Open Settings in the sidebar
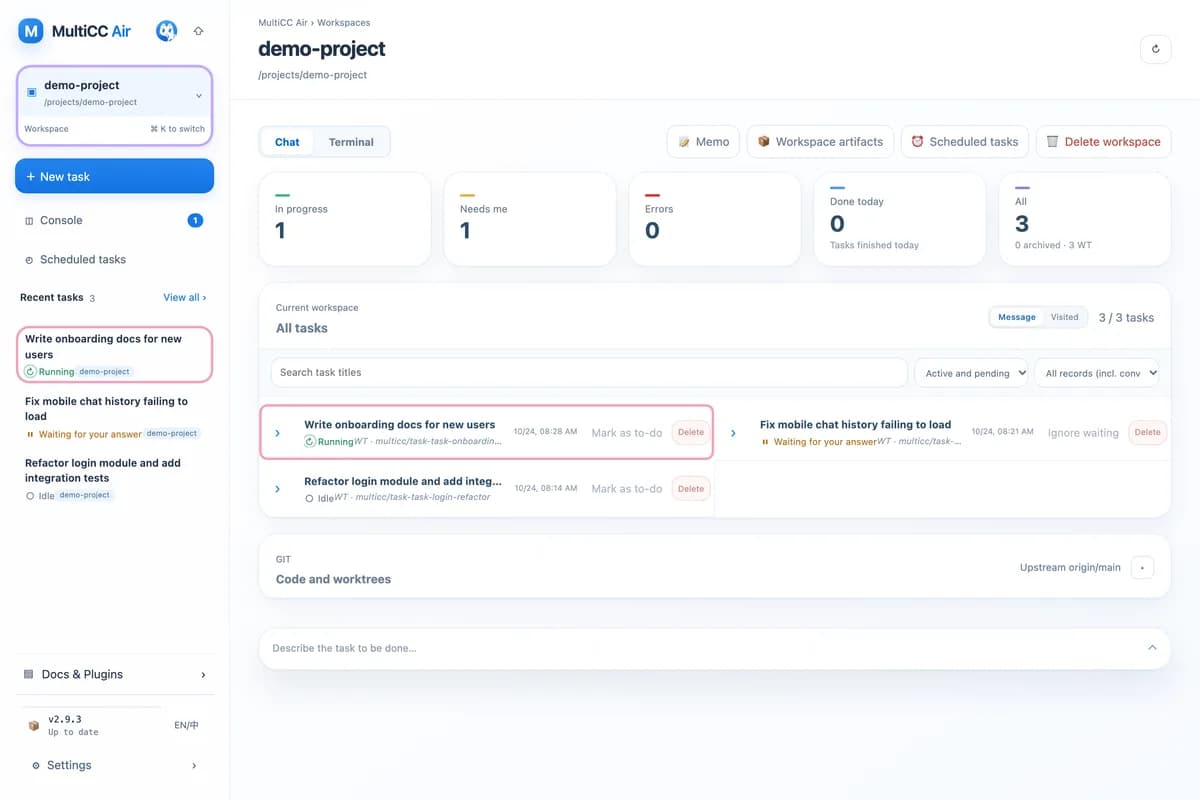Image resolution: width=1200 pixels, height=800 pixels. click(114, 766)
